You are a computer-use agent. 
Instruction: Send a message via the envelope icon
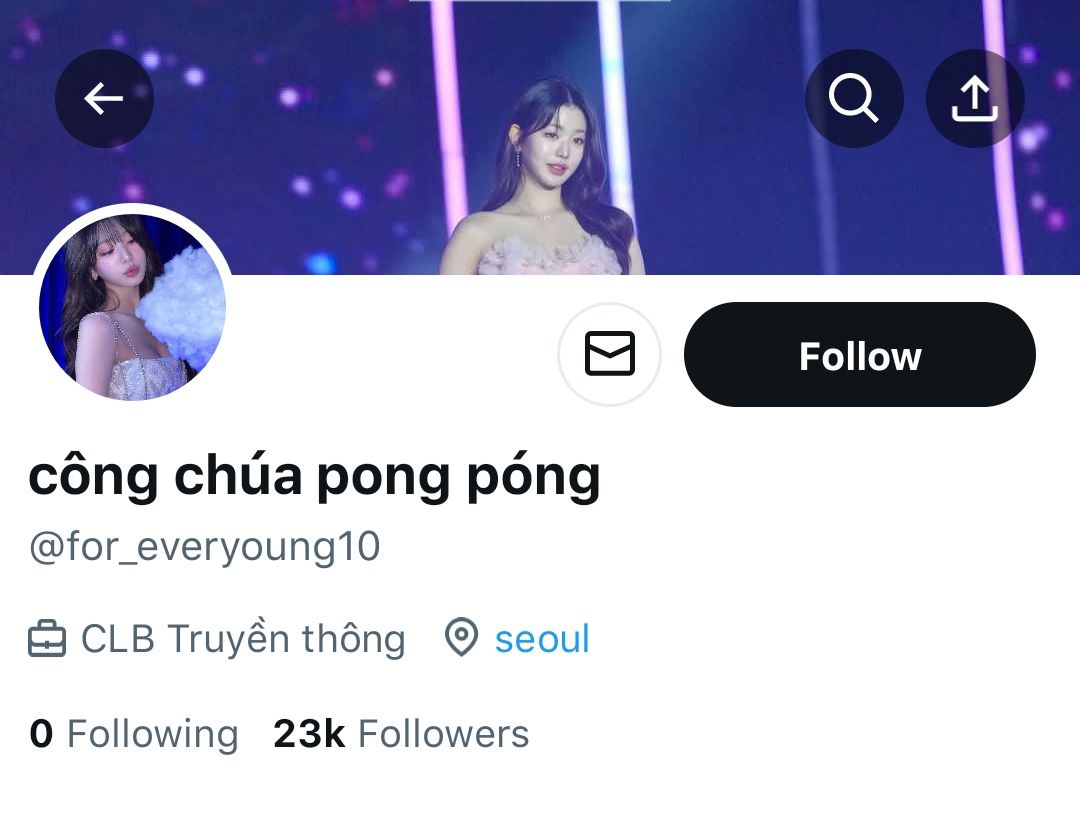pos(610,354)
